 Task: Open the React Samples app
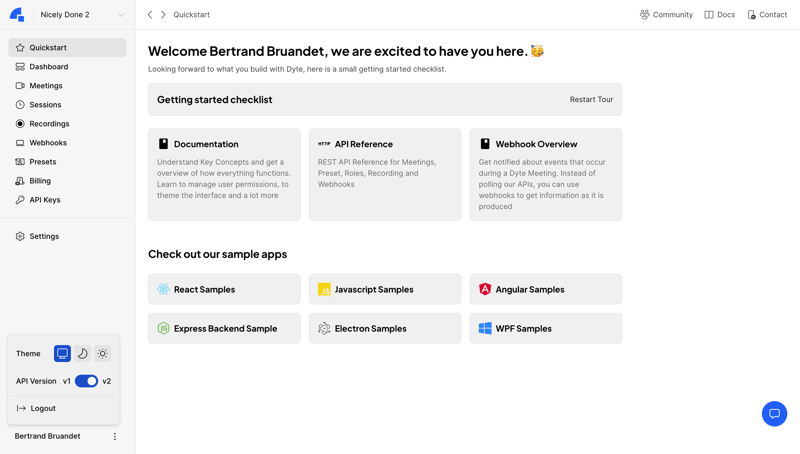click(x=224, y=289)
